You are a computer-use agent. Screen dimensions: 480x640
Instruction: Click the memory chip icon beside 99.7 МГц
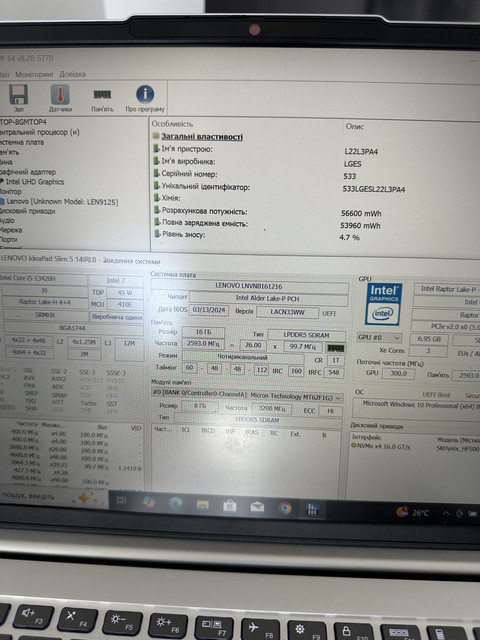pos(336,348)
